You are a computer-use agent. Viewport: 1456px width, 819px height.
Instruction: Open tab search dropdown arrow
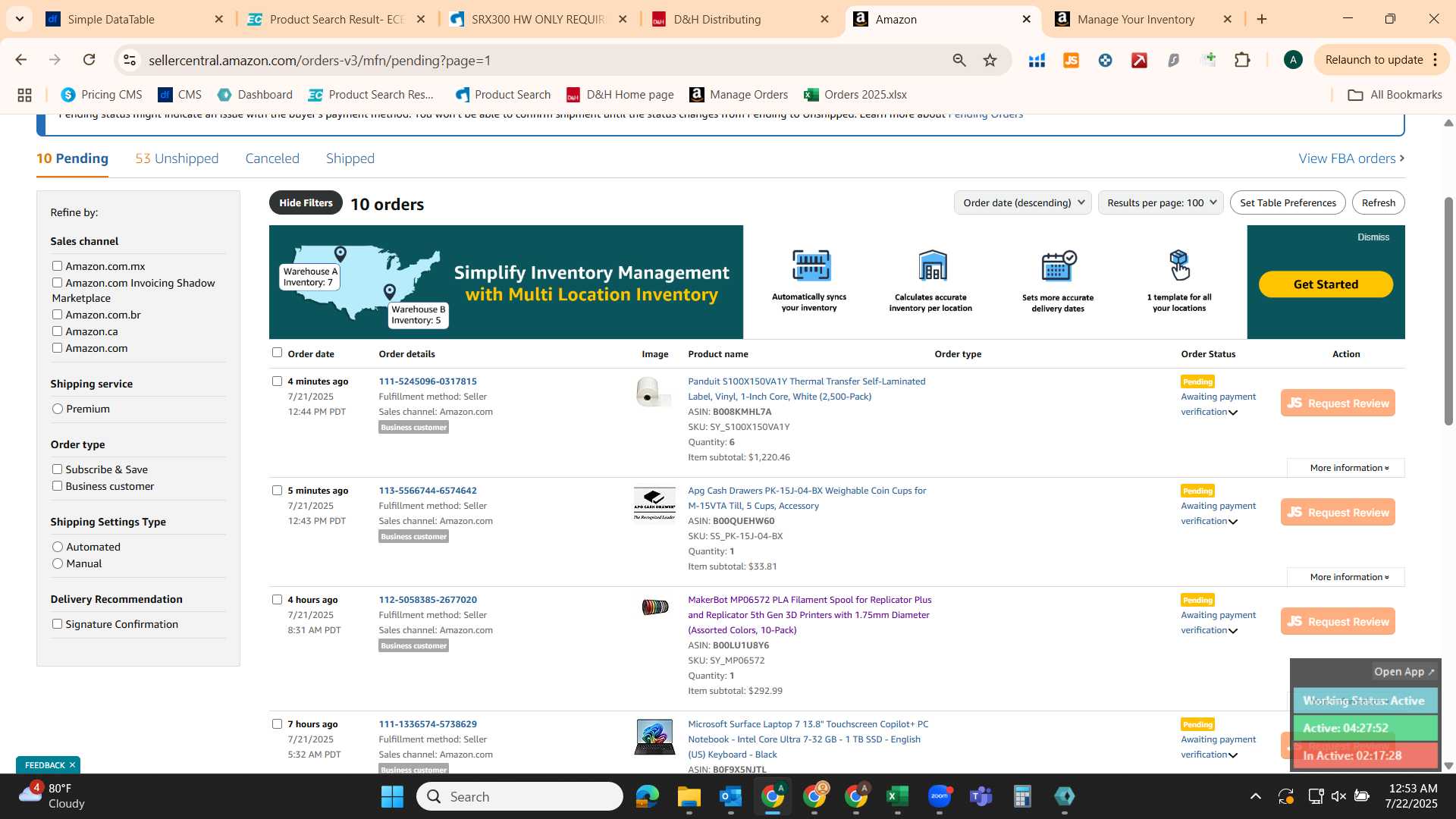tap(19, 19)
